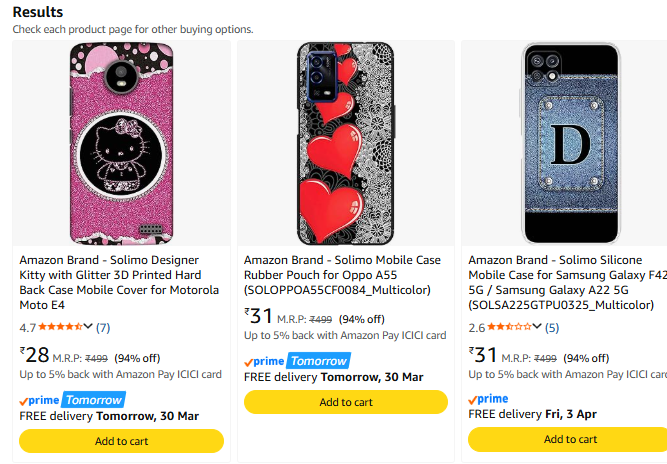Add the Moto E4 Kitty case to cart
Image resolution: width=667 pixels, height=464 pixels.
[x=121, y=441]
